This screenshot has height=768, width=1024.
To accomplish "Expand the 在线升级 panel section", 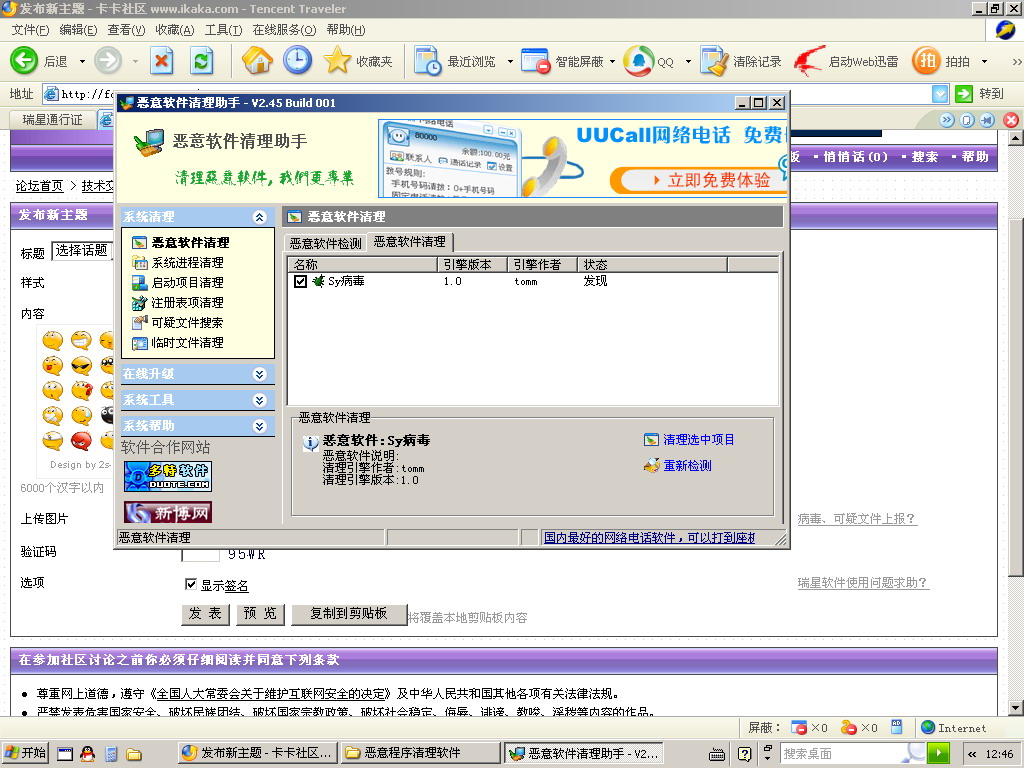I will coord(259,374).
